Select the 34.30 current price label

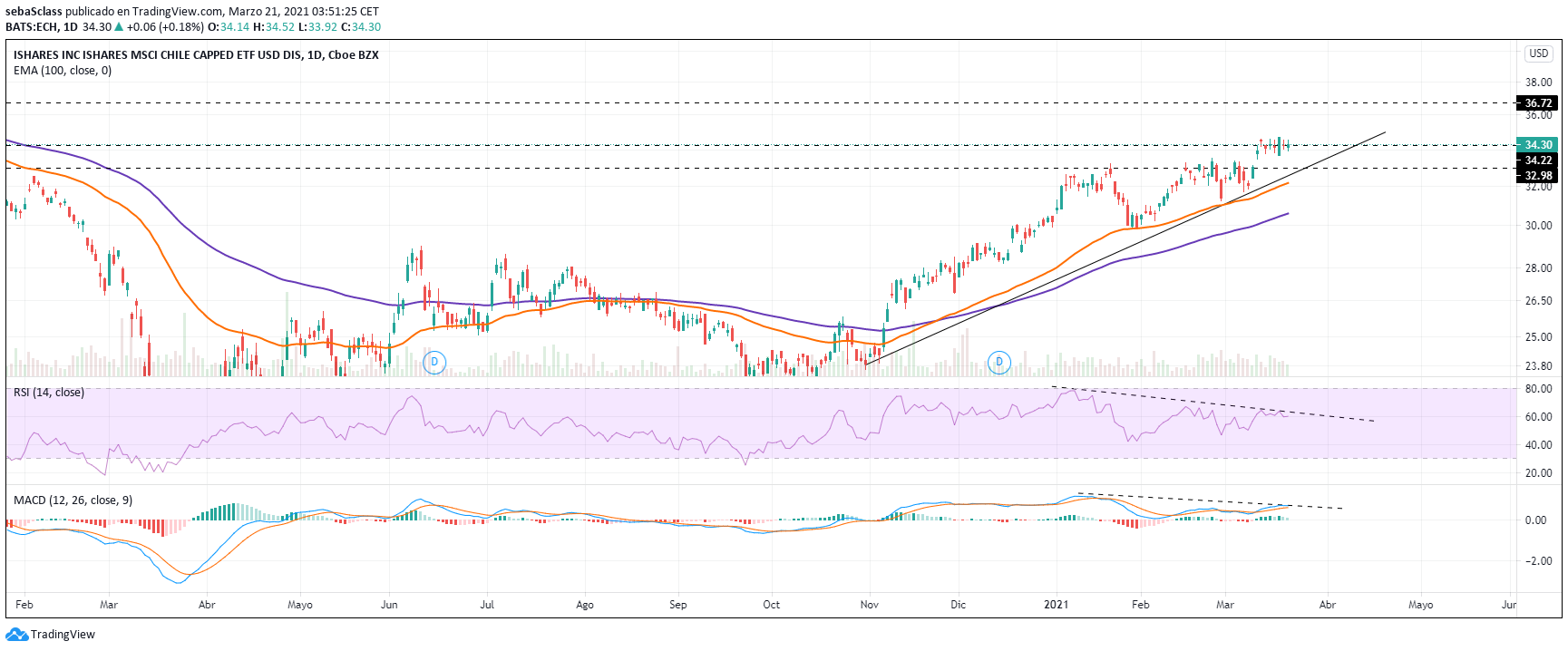(x=1538, y=145)
